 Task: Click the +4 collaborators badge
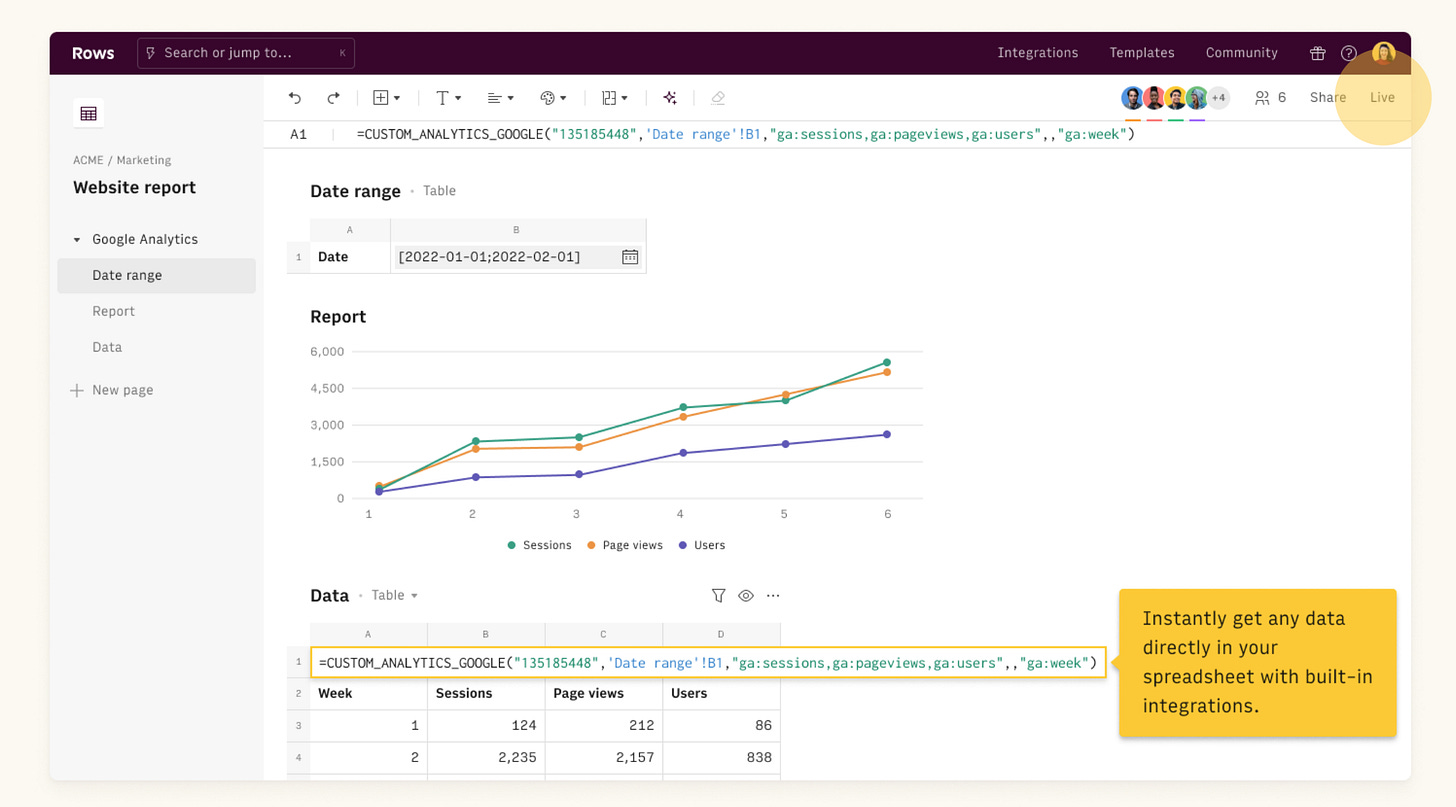(1218, 98)
